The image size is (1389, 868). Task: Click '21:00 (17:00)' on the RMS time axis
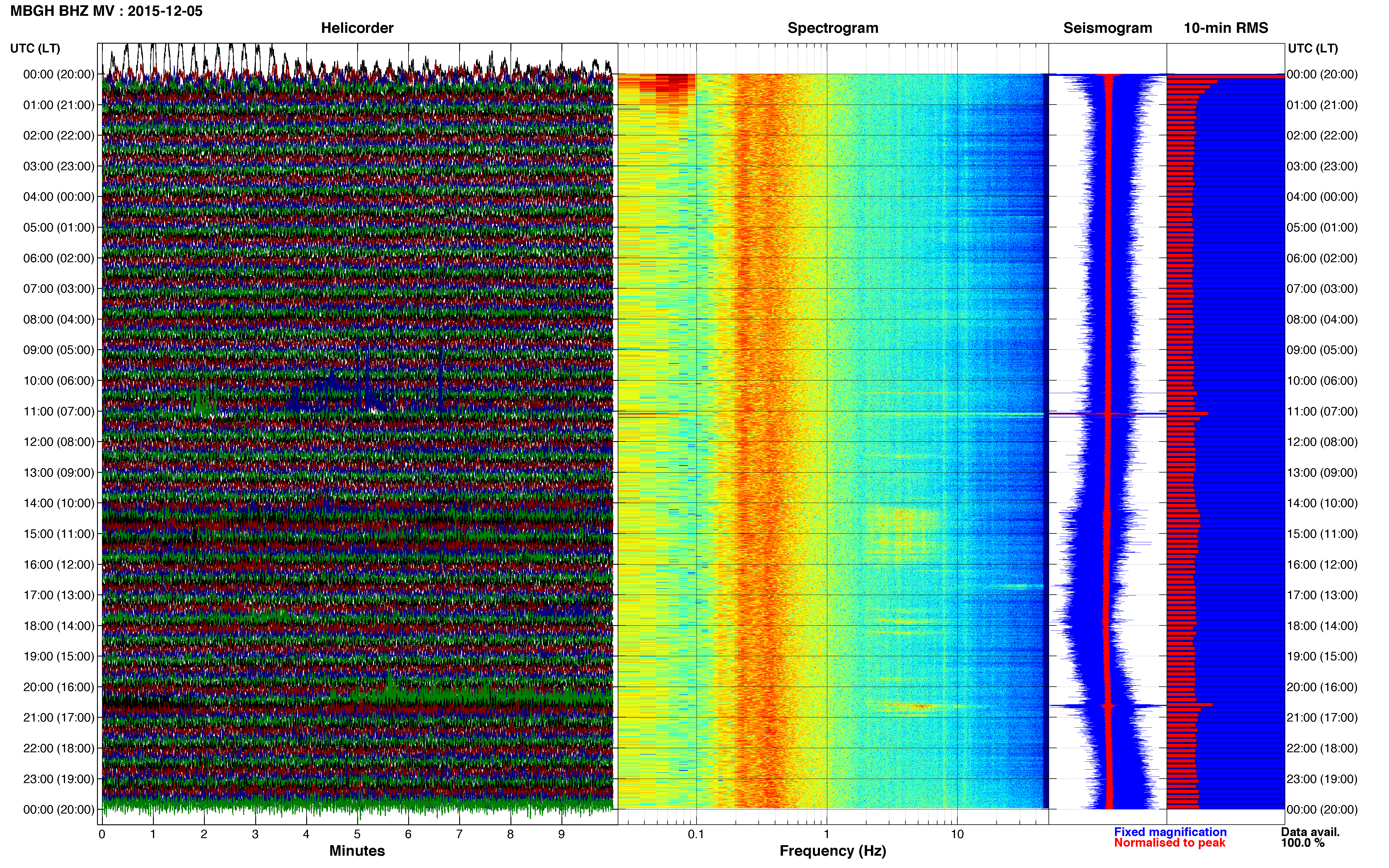(1322, 718)
